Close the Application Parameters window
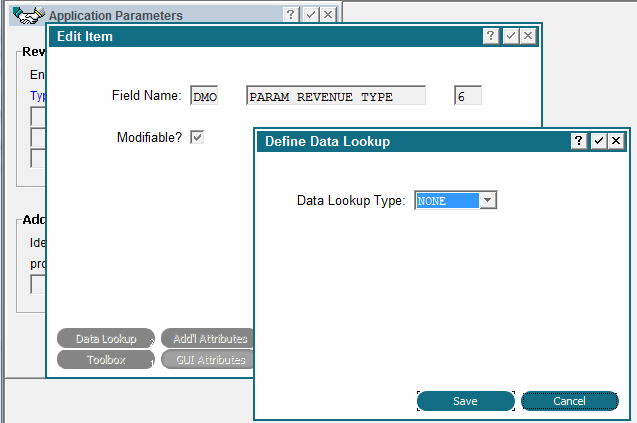637x423 pixels. pyautogui.click(x=328, y=15)
